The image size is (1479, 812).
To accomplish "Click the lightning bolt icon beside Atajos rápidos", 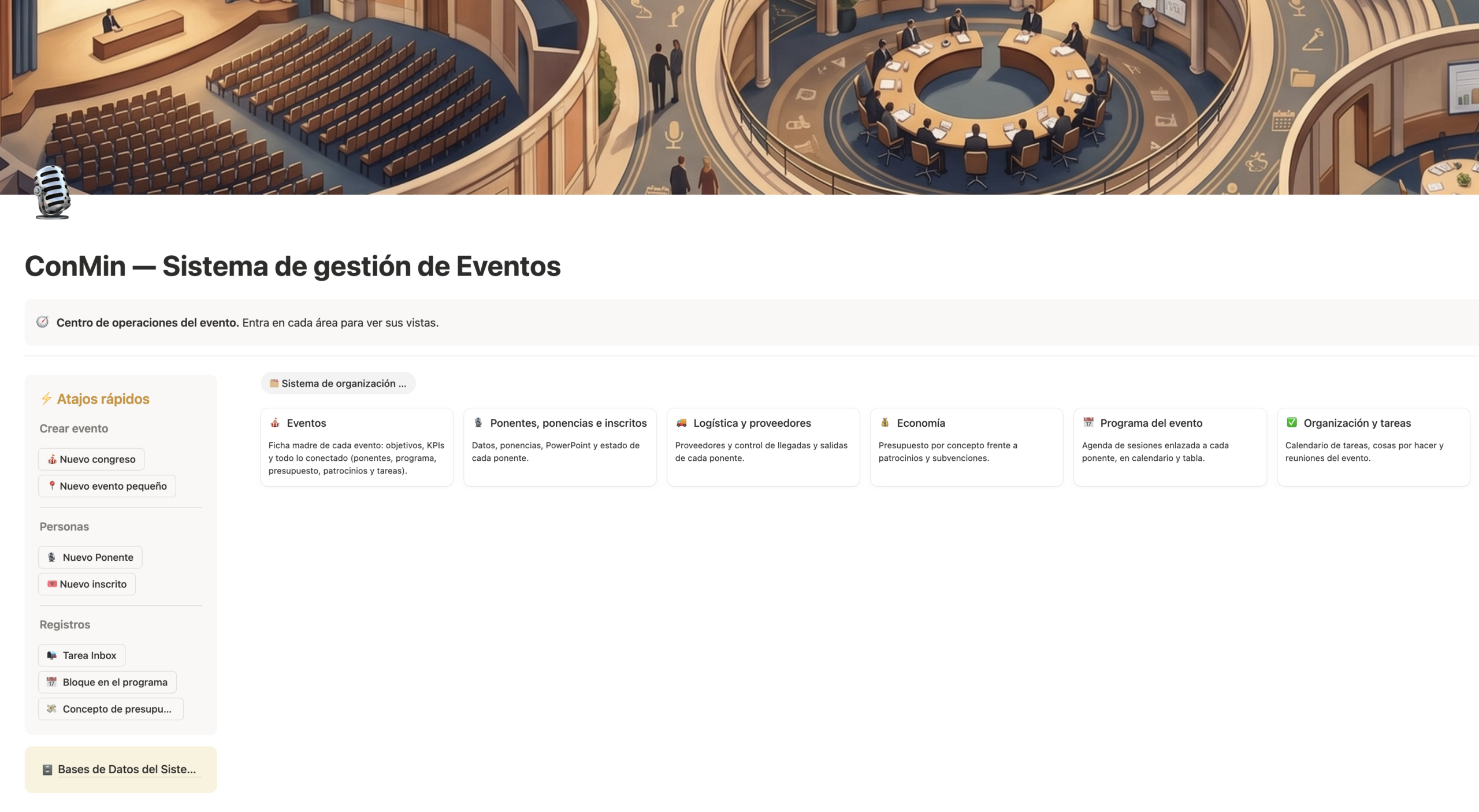I will click(x=46, y=398).
